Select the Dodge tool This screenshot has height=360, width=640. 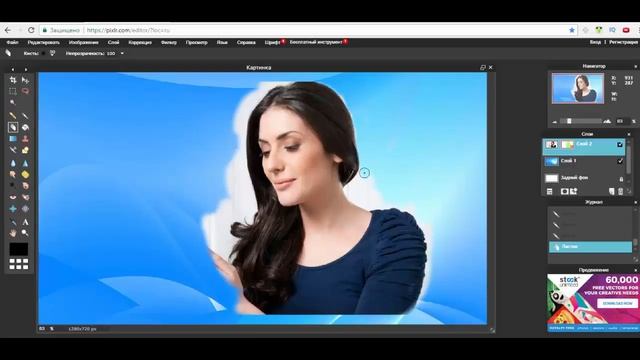pos(13,186)
